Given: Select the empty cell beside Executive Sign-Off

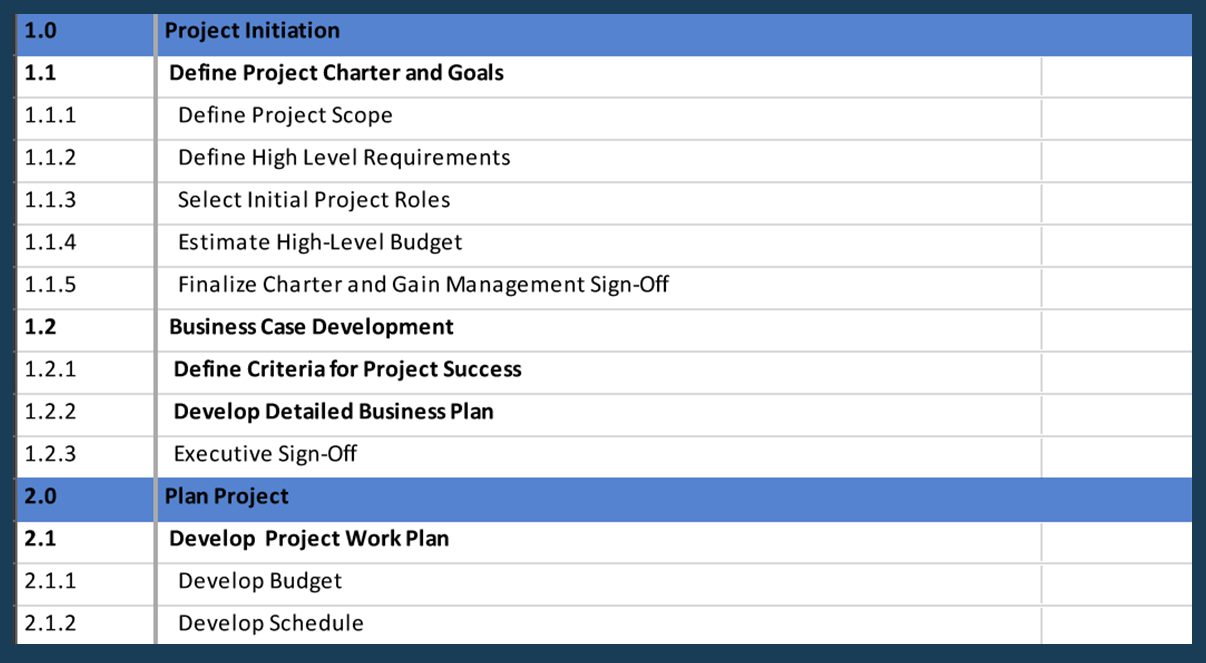Looking at the screenshot, I should tap(1117, 454).
